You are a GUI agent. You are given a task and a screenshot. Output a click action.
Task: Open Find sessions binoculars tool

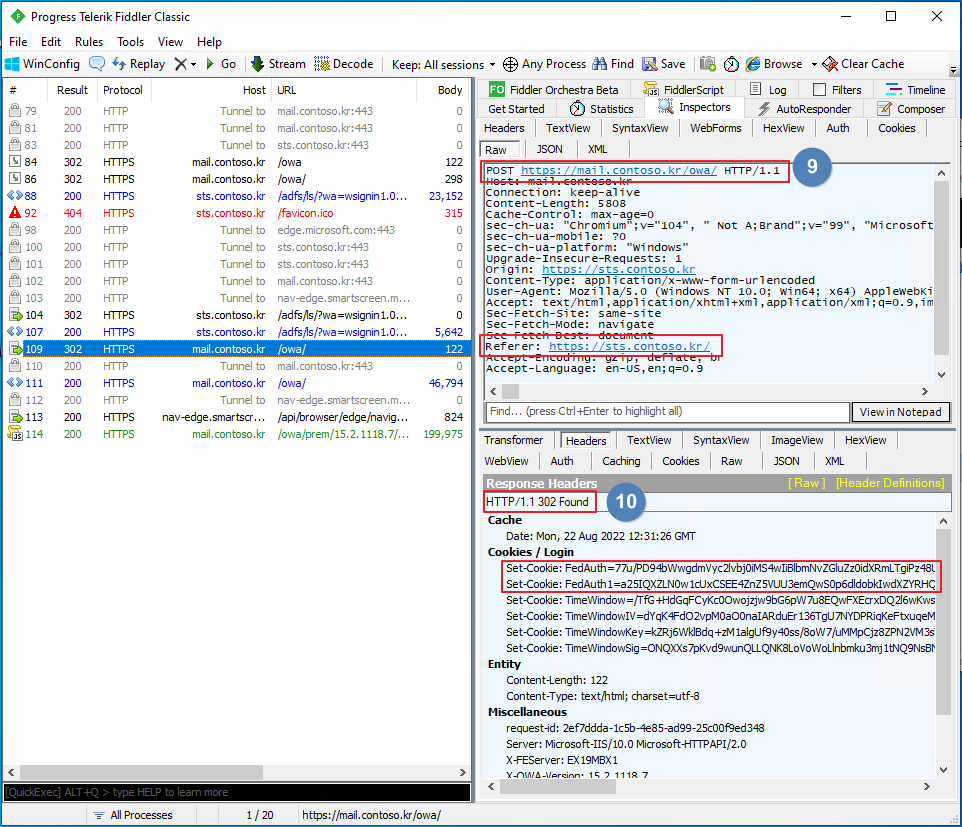pyautogui.click(x=599, y=64)
